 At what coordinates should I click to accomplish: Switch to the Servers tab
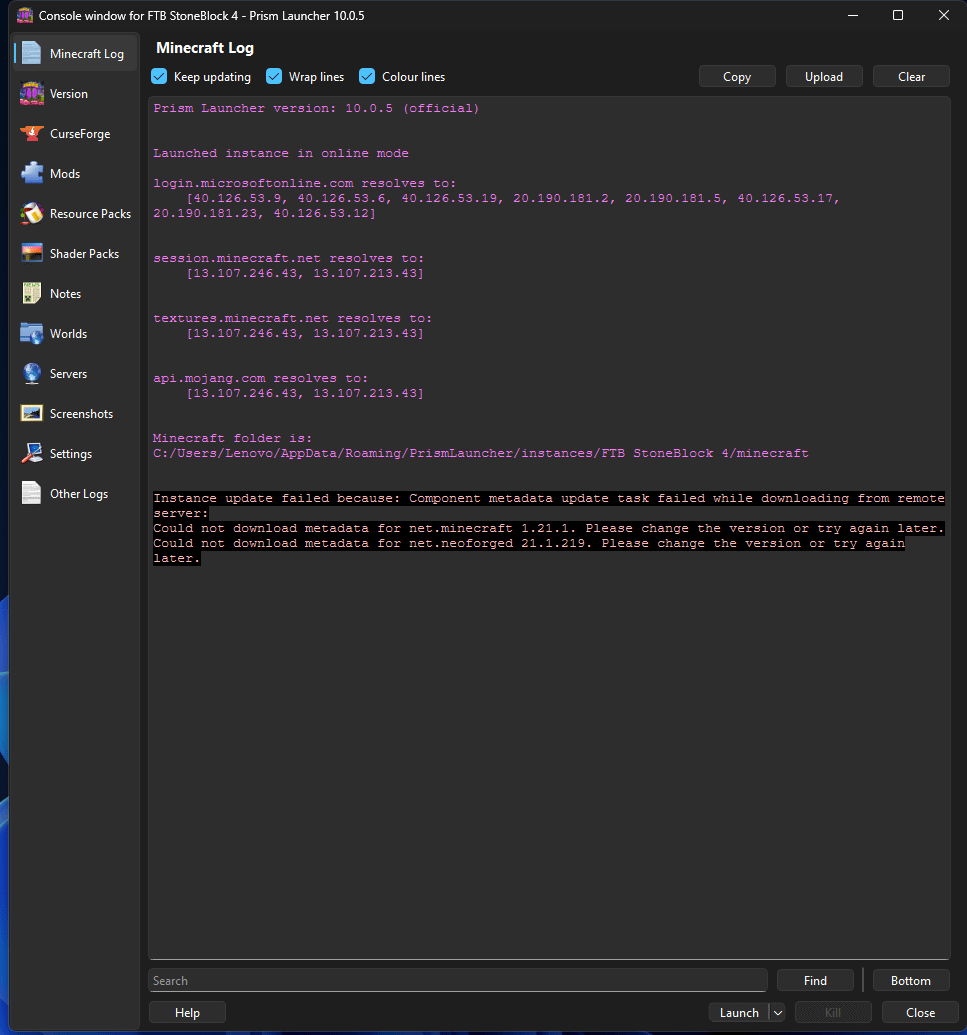pyautogui.click(x=68, y=374)
